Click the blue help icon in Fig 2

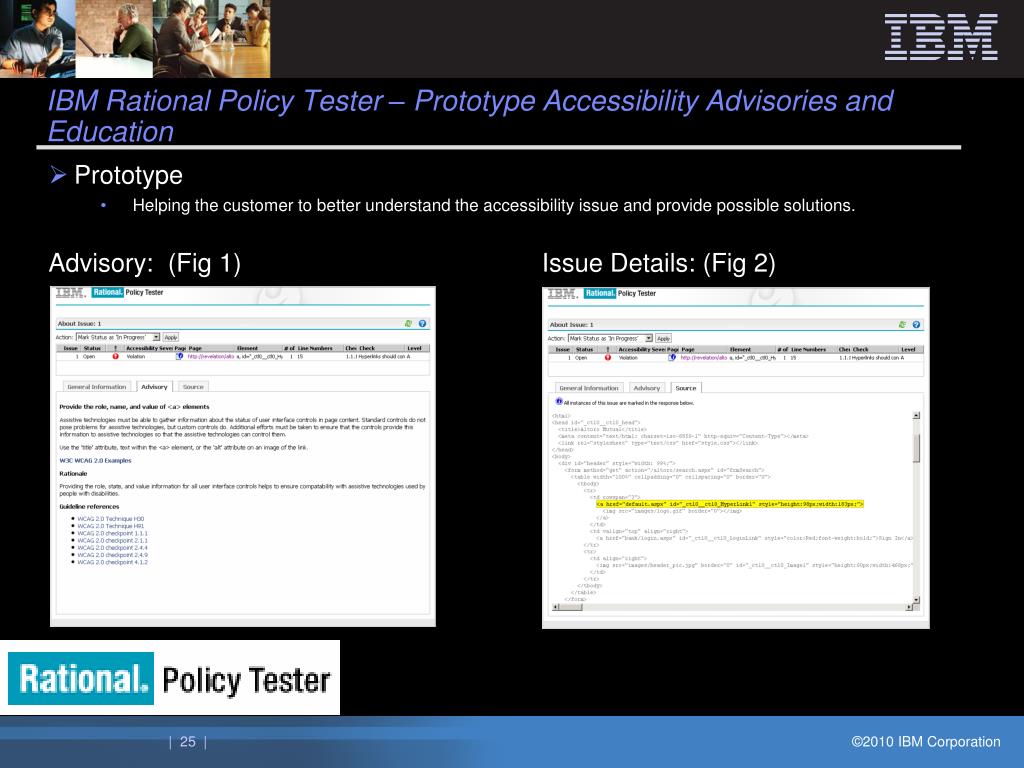click(x=916, y=325)
